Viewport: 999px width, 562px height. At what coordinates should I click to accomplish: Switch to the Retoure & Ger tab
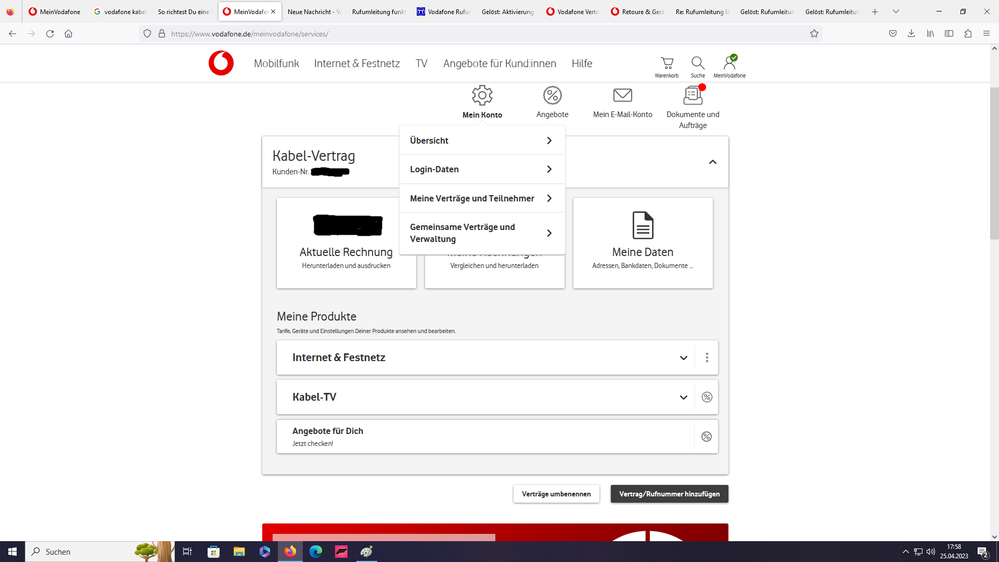pos(637,11)
